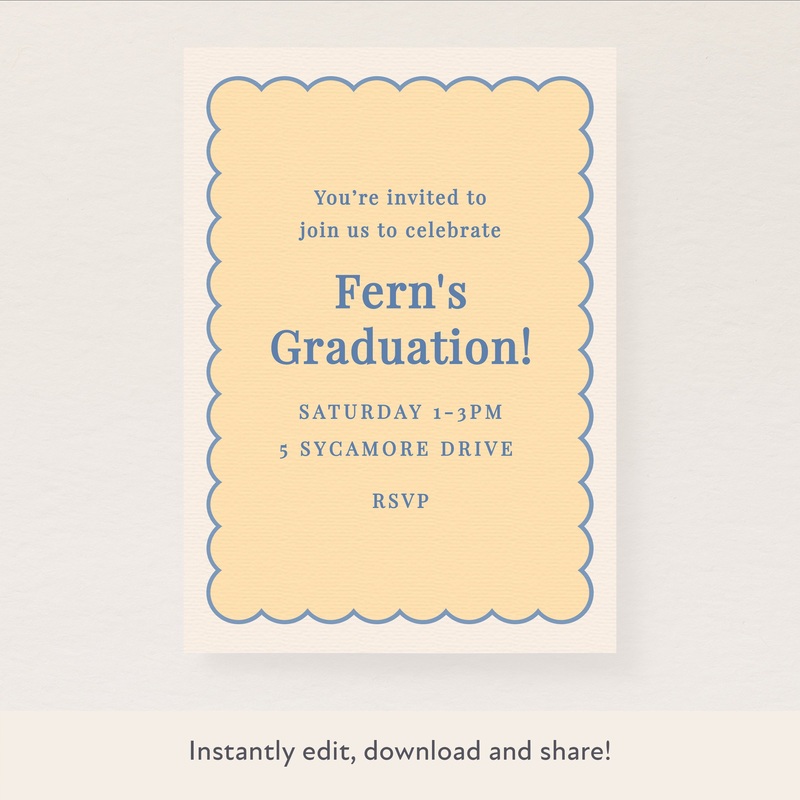
Task: Select the "1-3PM" time text
Action: tap(466, 412)
